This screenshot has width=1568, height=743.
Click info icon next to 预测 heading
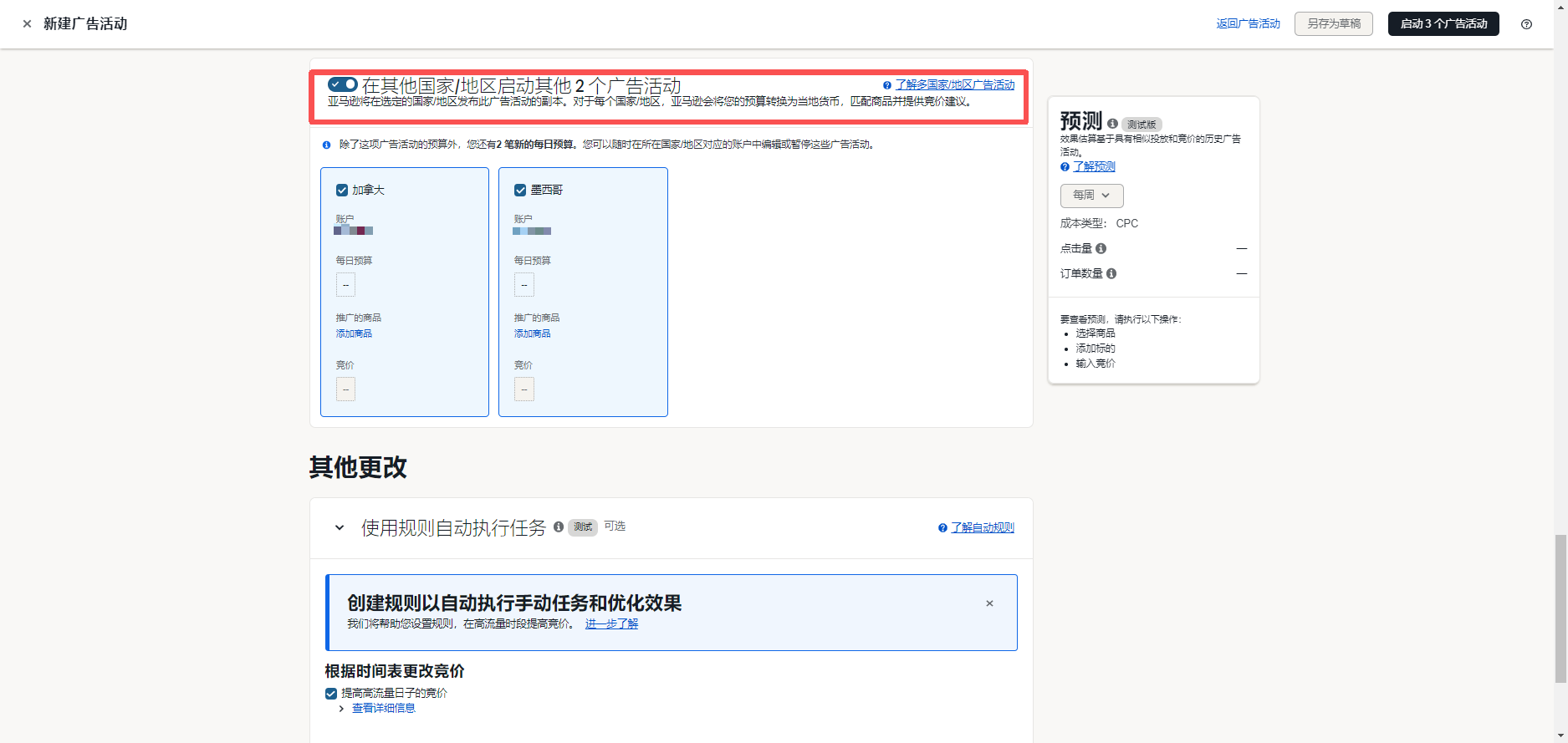1112,124
